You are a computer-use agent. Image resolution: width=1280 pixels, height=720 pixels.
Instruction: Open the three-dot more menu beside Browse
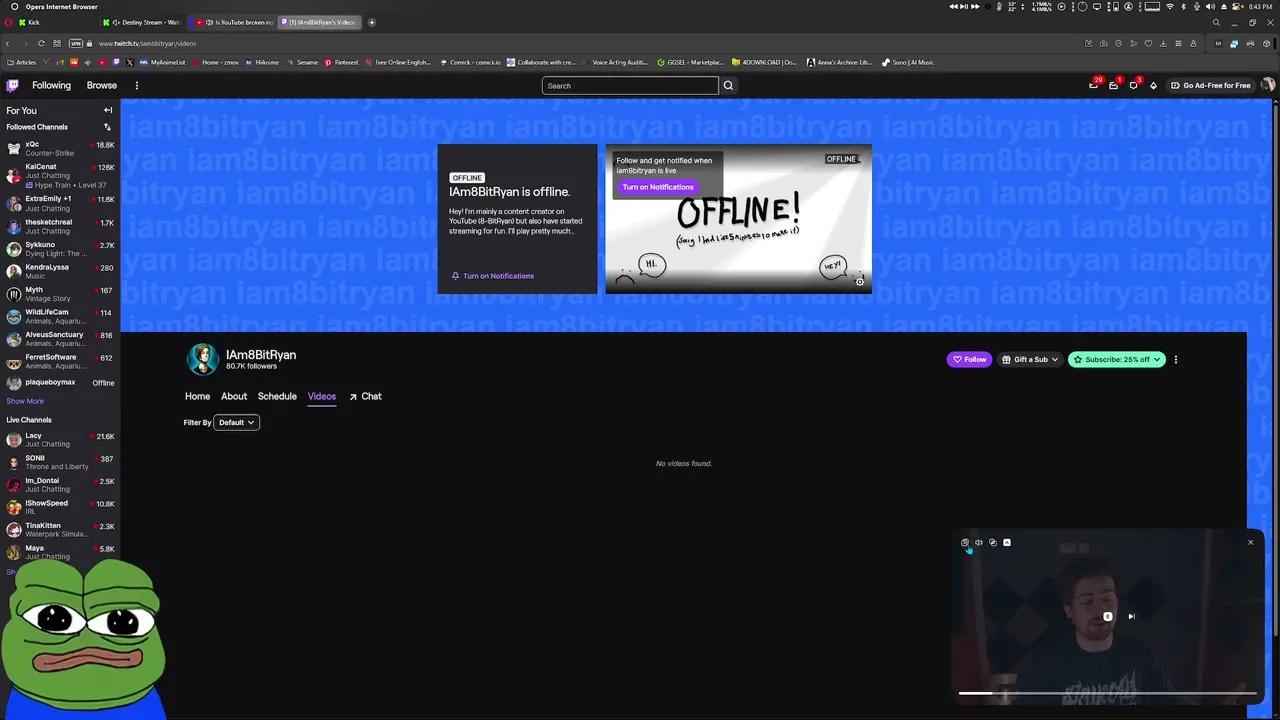[137, 85]
